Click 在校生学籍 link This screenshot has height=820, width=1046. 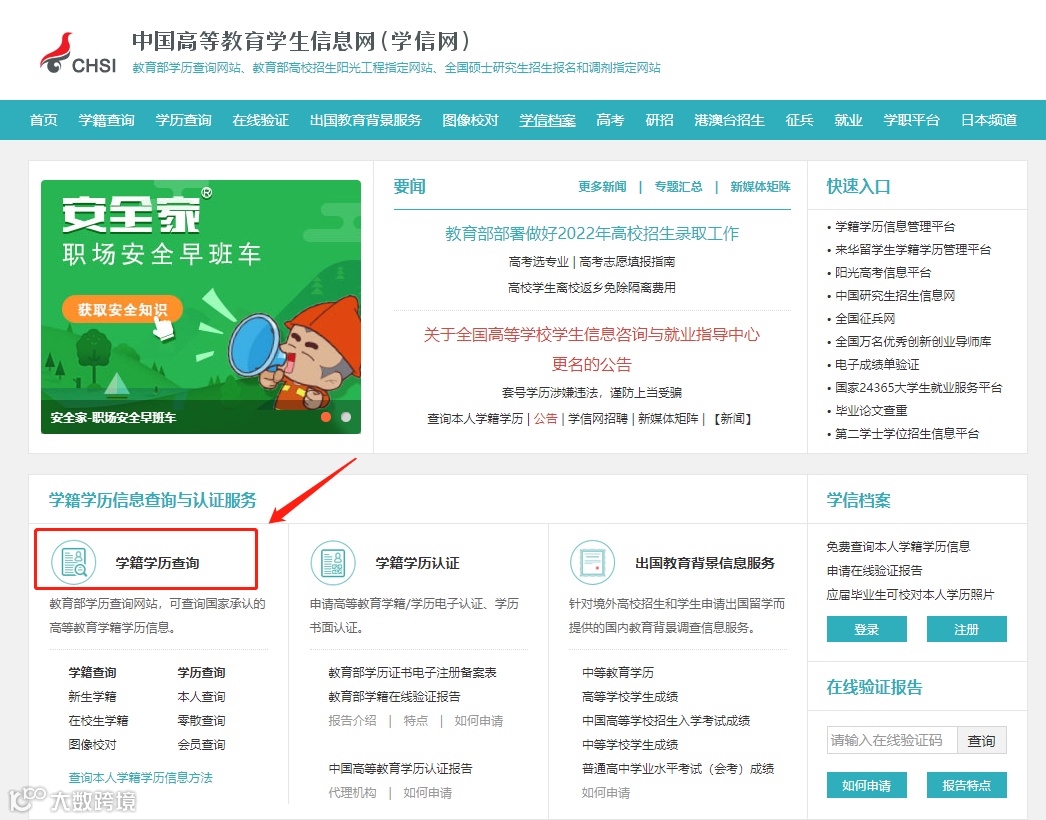point(98,721)
